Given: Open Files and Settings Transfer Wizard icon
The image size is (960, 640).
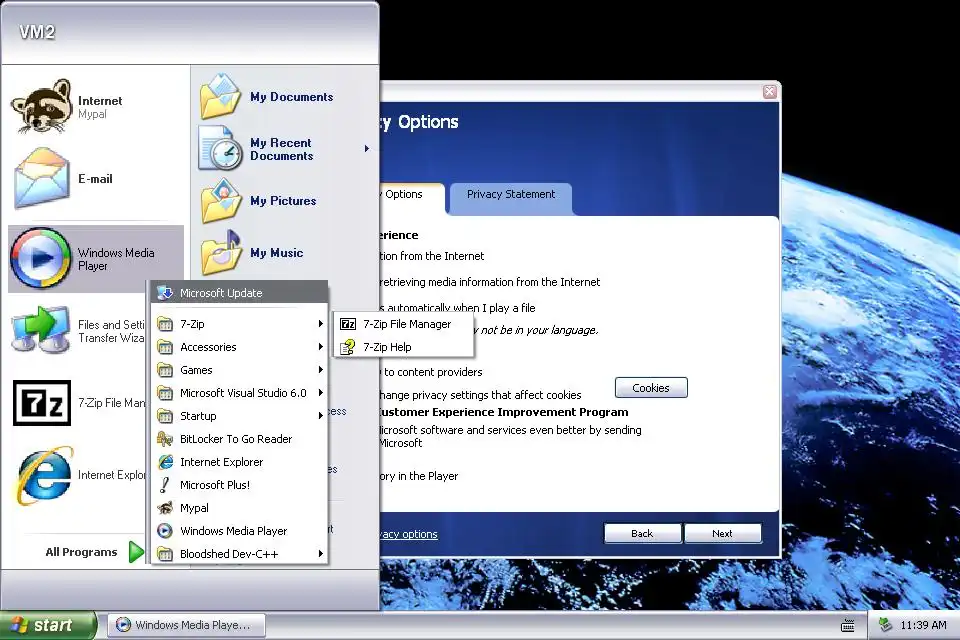Looking at the screenshot, I should coord(40,330).
